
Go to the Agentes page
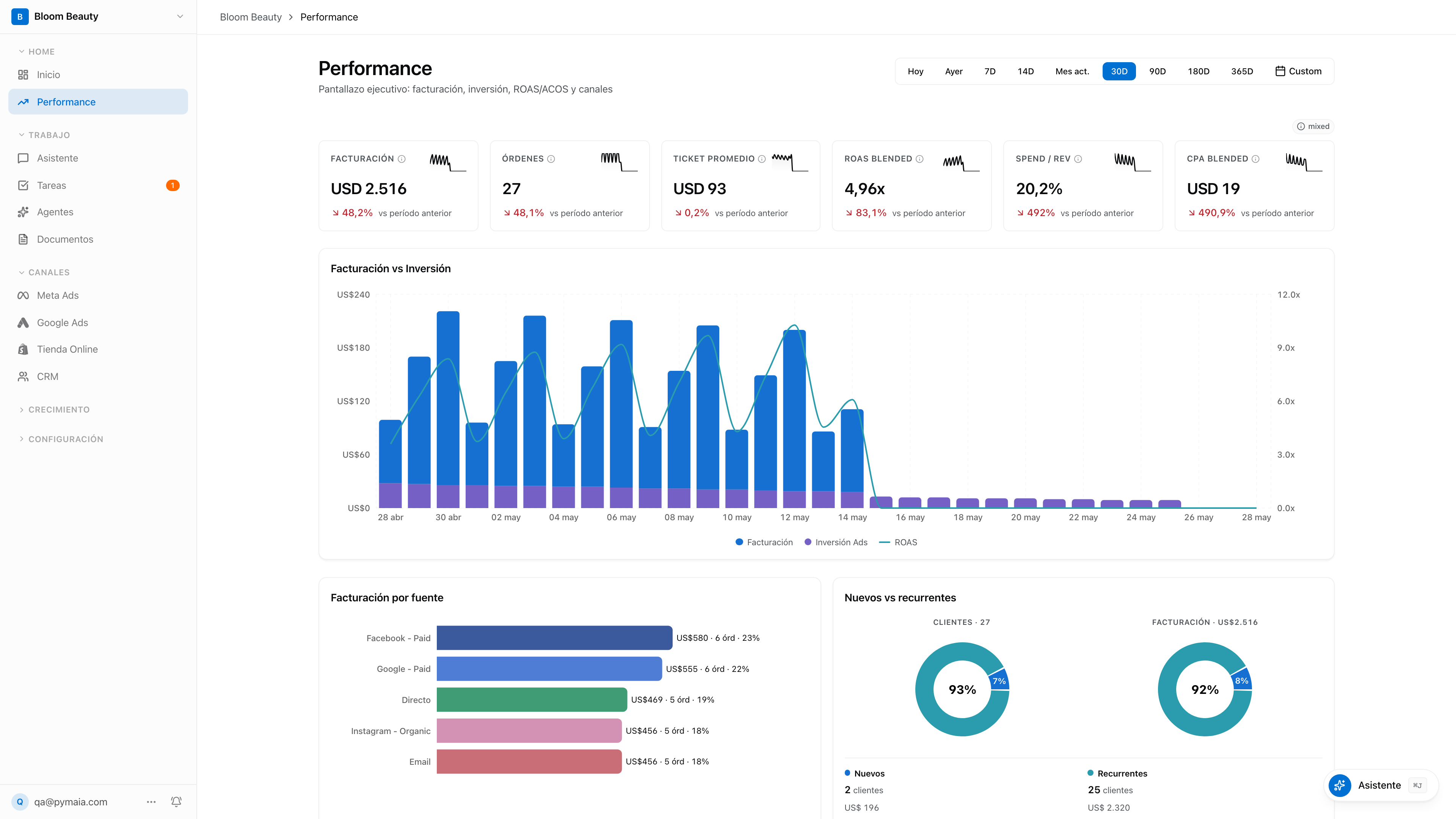tap(98, 212)
